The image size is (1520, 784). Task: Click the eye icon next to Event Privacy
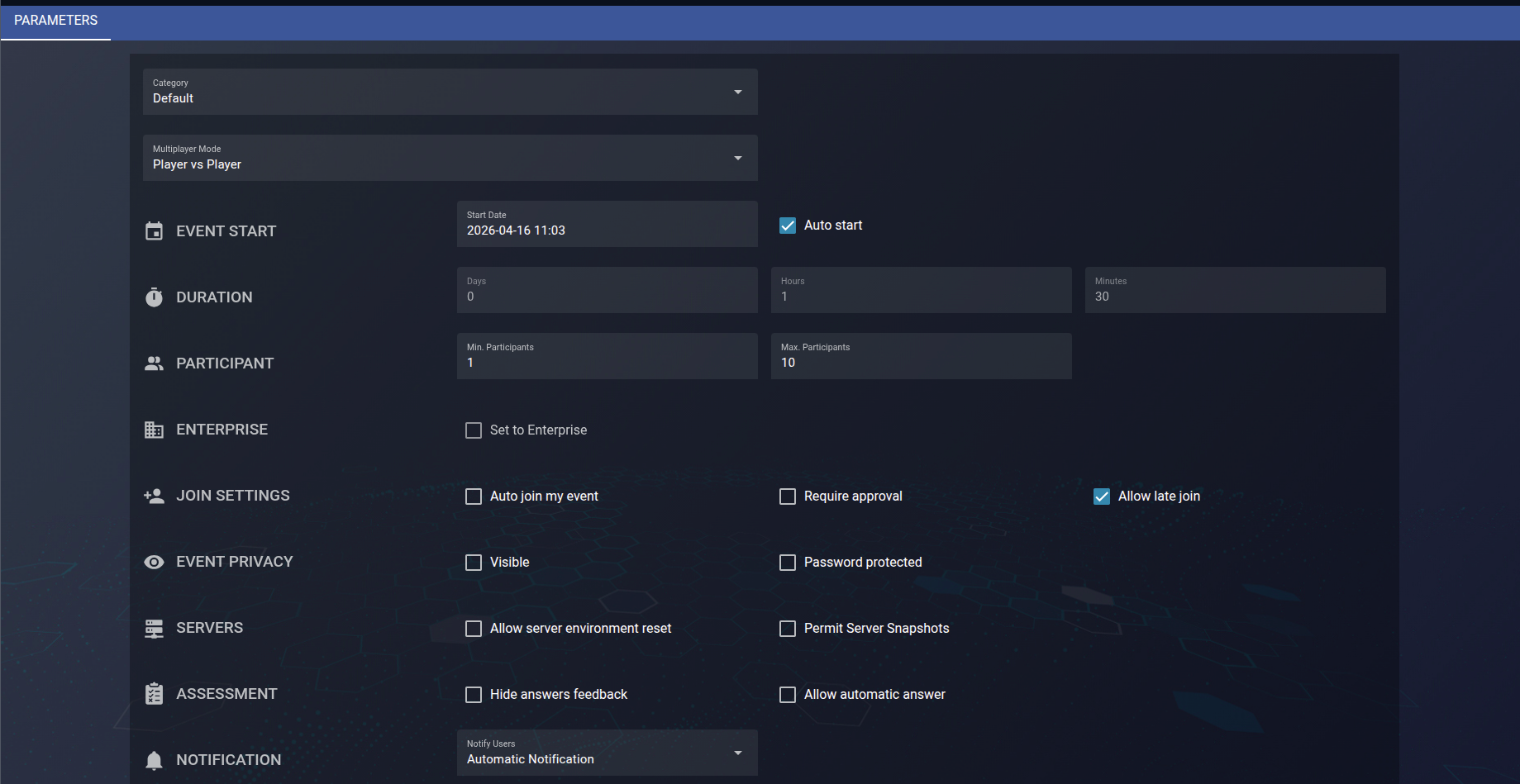154,562
